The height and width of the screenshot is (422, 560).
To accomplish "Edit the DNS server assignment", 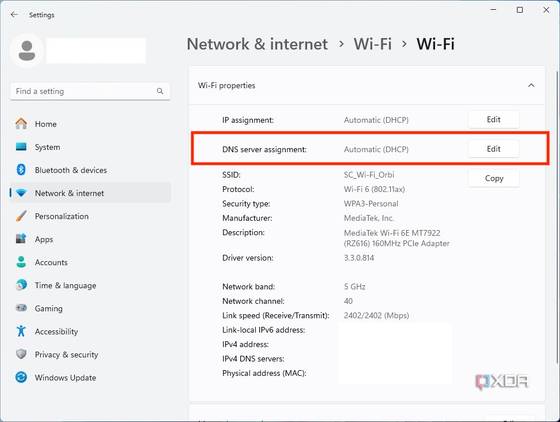I will click(x=494, y=149).
